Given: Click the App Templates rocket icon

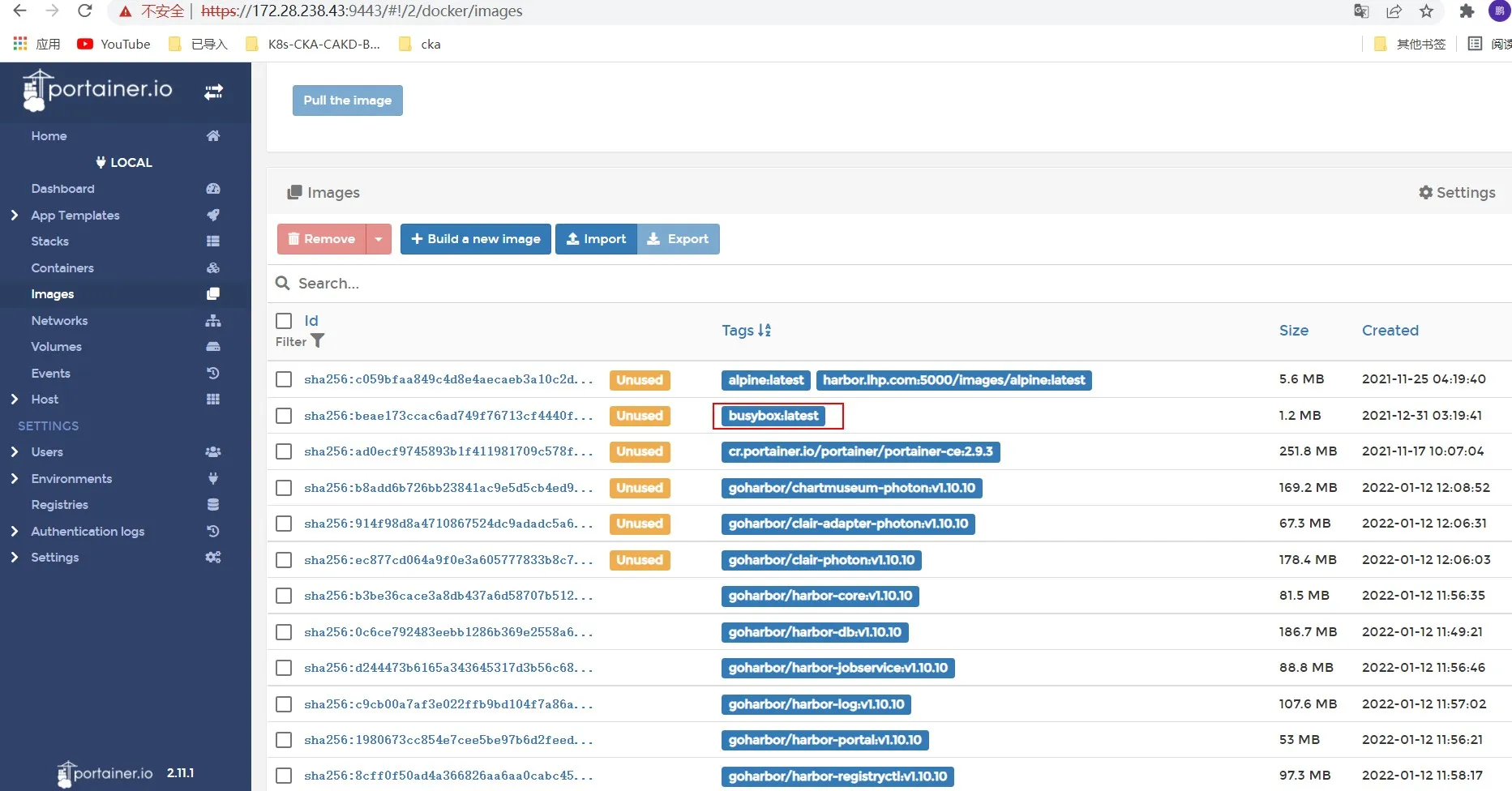Looking at the screenshot, I should point(213,215).
